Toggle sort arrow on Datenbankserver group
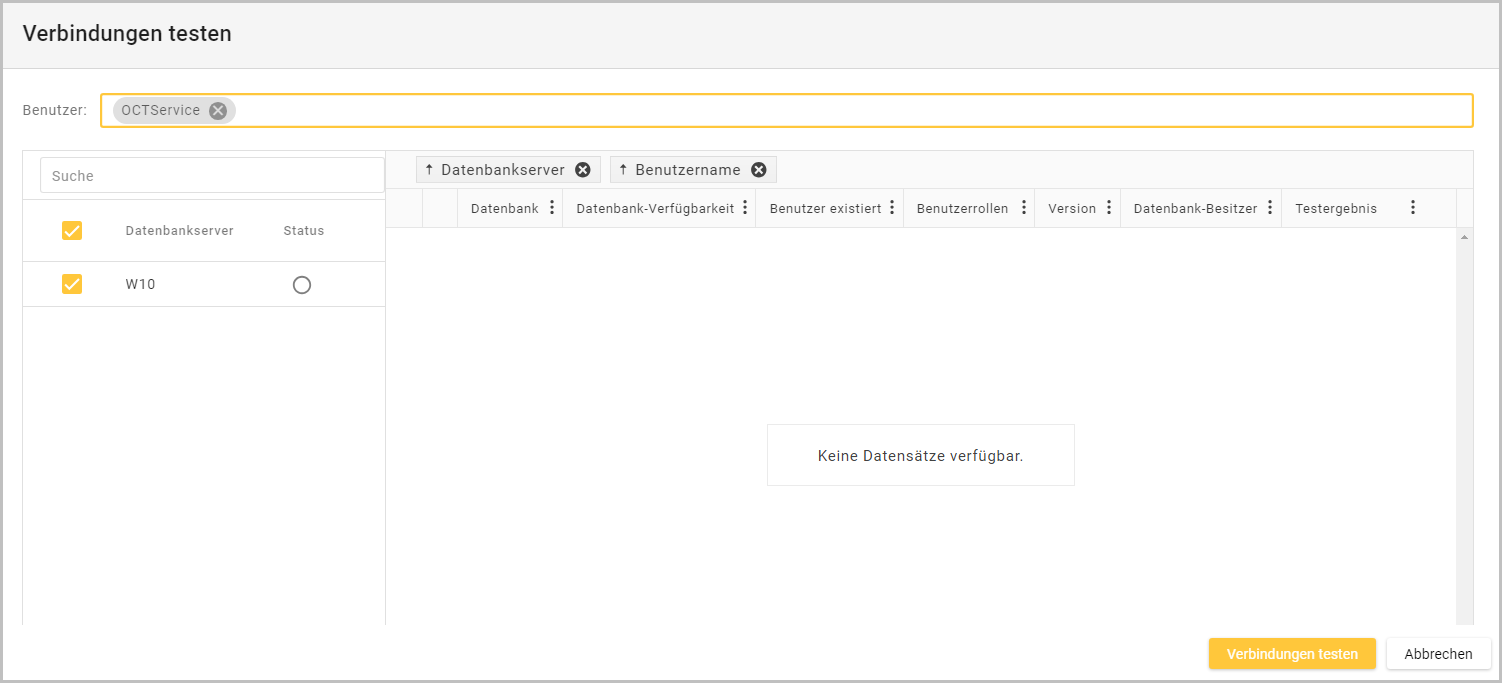 [x=430, y=170]
